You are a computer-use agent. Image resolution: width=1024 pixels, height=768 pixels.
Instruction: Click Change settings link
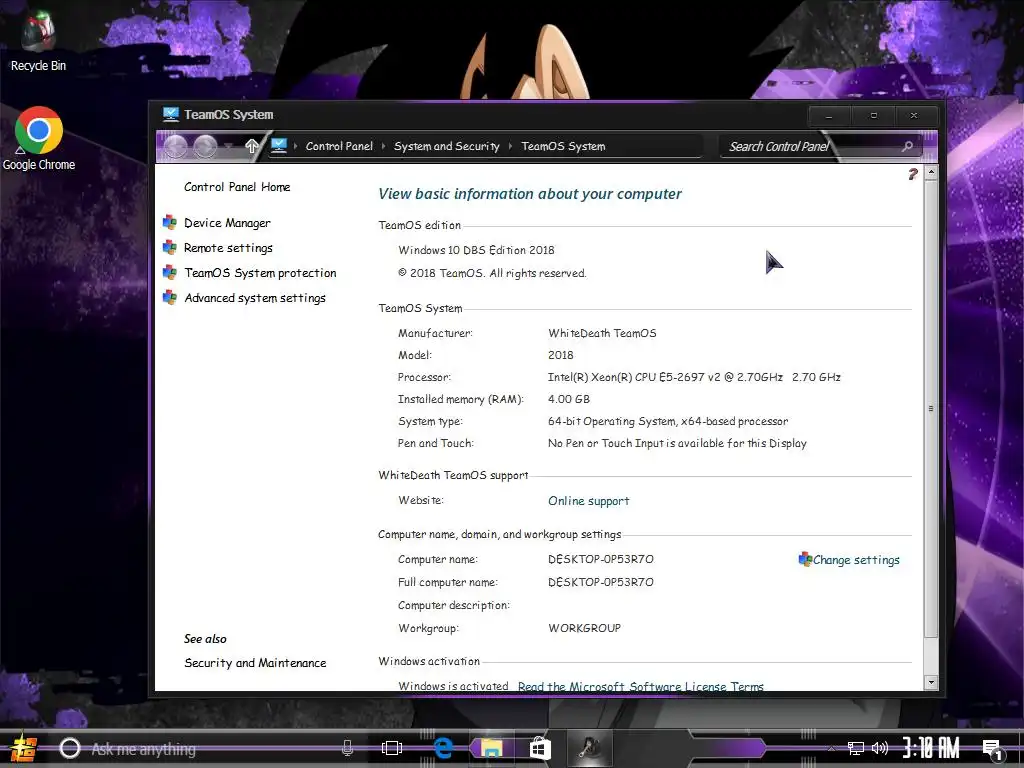[x=856, y=560]
